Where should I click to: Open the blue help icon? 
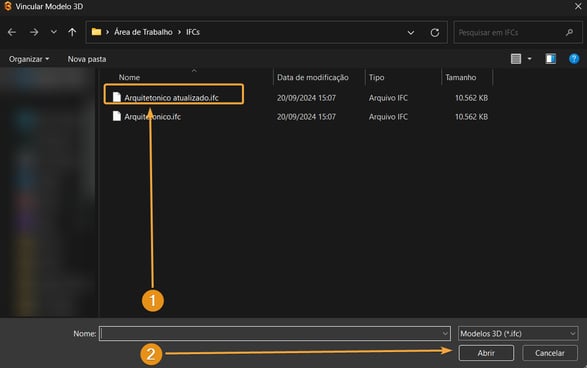click(574, 59)
